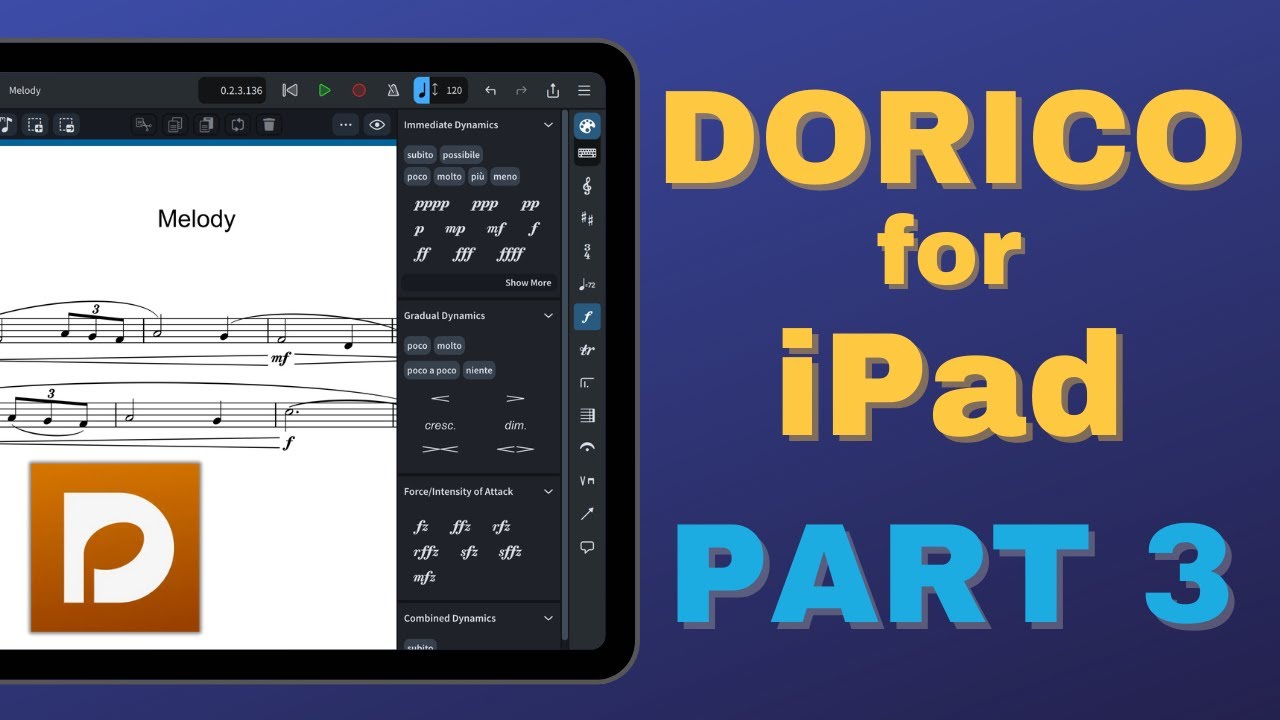
Task: Toggle the quarter-note fixed tempo mode
Action: [423, 90]
